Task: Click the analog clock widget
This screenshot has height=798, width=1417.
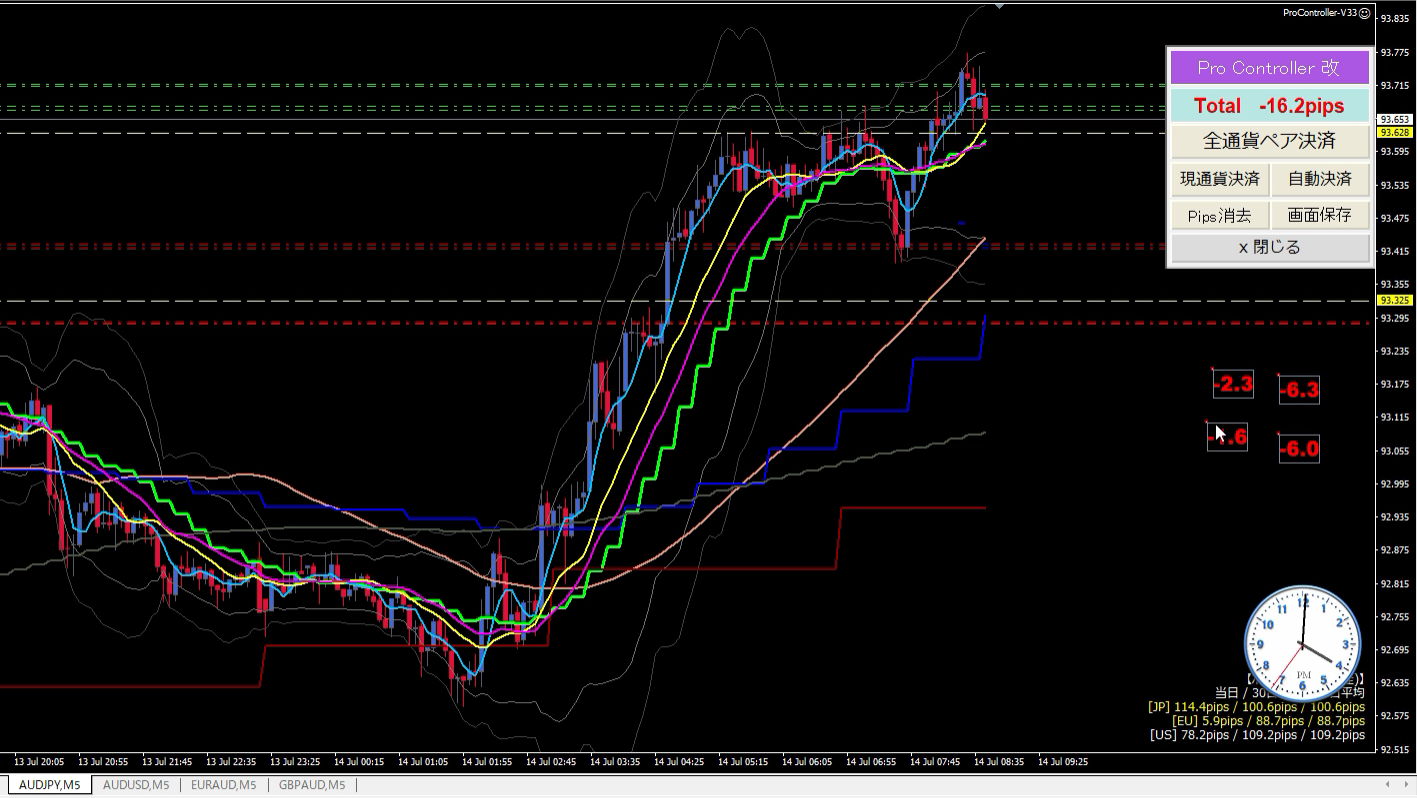Action: (1303, 645)
